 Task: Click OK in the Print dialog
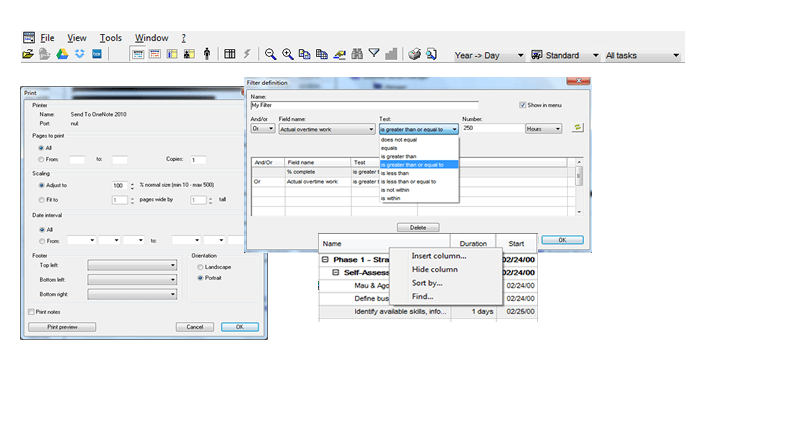(x=240, y=327)
